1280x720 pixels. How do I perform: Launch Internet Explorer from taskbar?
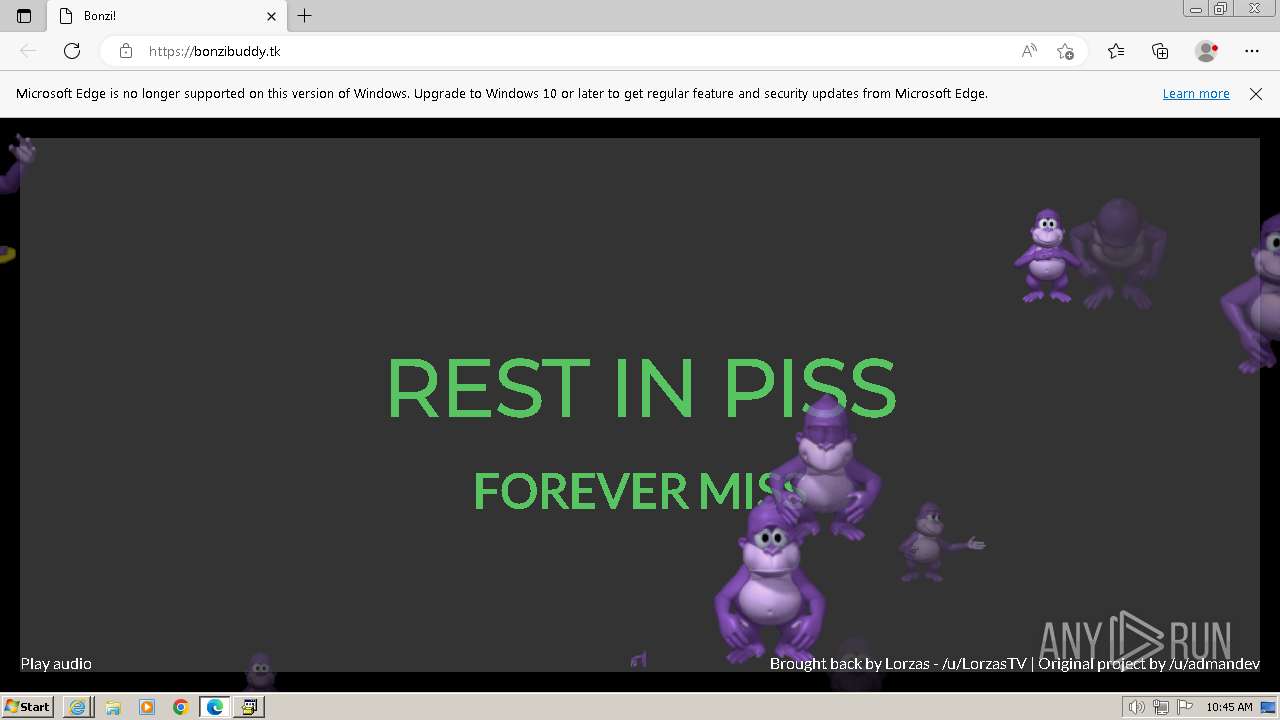tap(77, 707)
